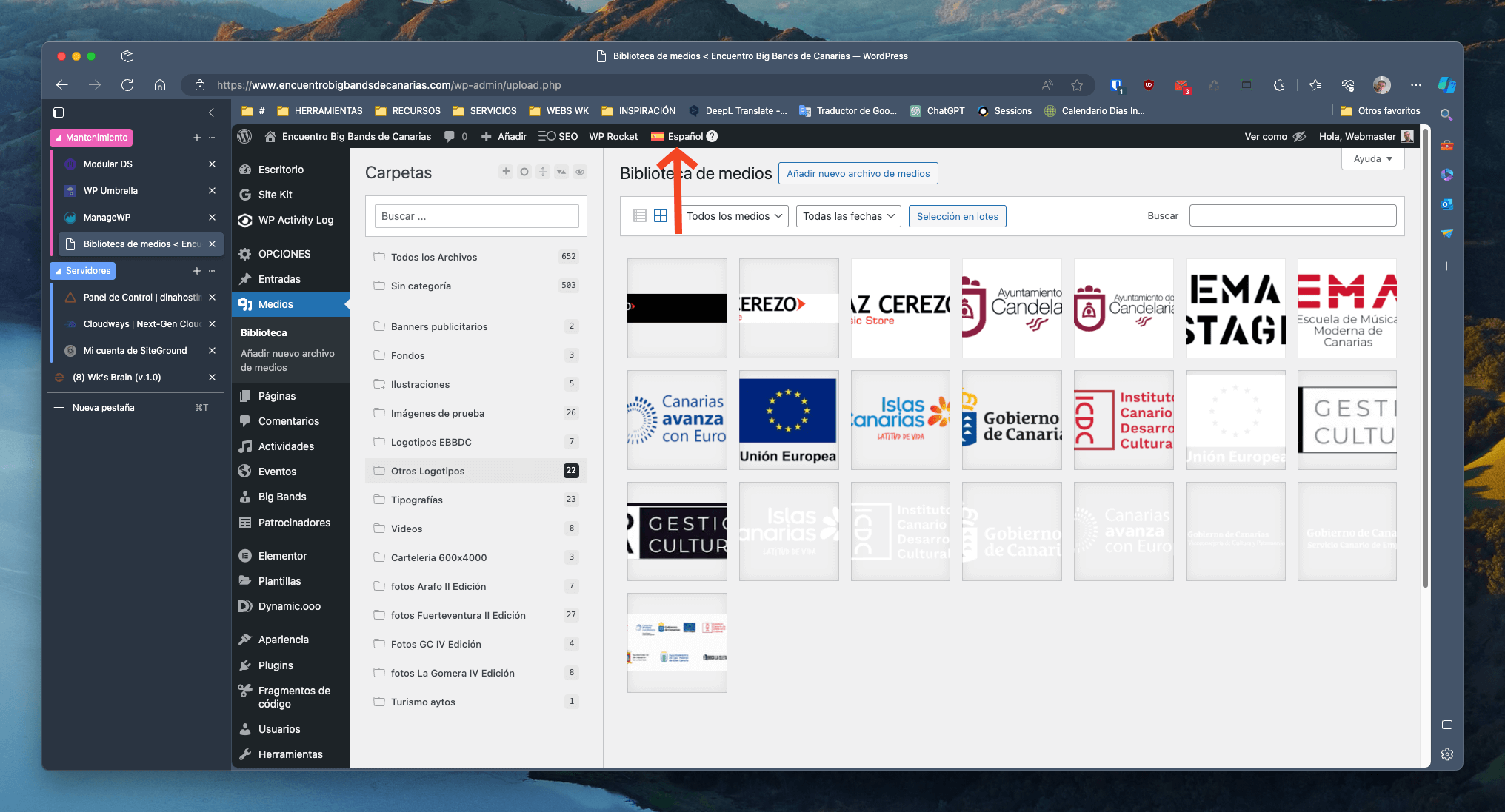The image size is (1505, 812).
Task: Select fotos Fuerteventura II Edición folder
Action: pyautogui.click(x=476, y=615)
